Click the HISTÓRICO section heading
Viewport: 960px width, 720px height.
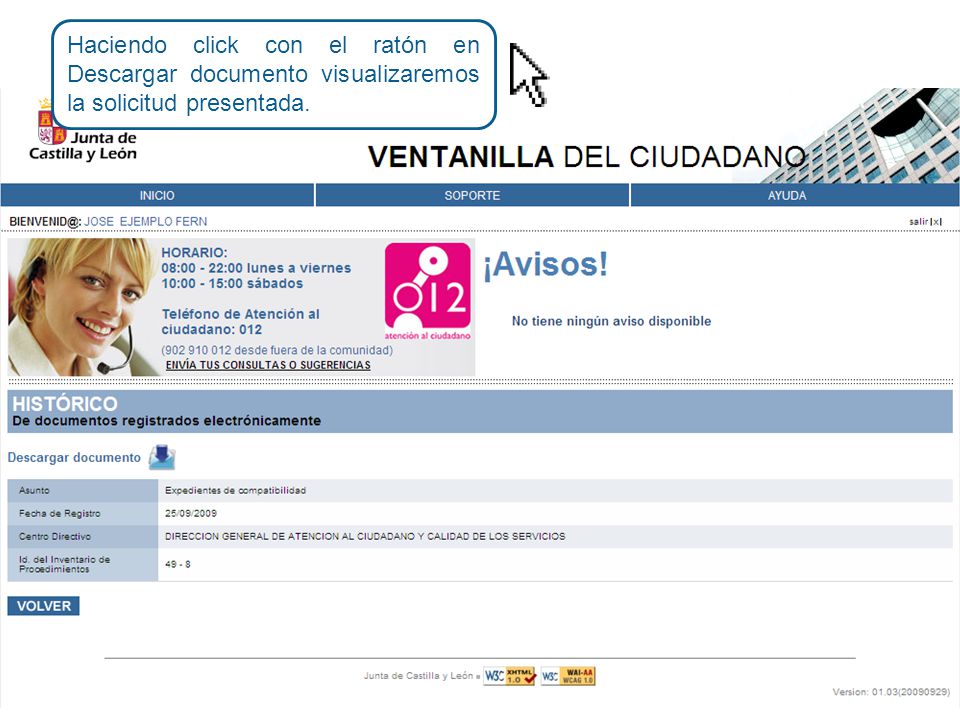(65, 403)
